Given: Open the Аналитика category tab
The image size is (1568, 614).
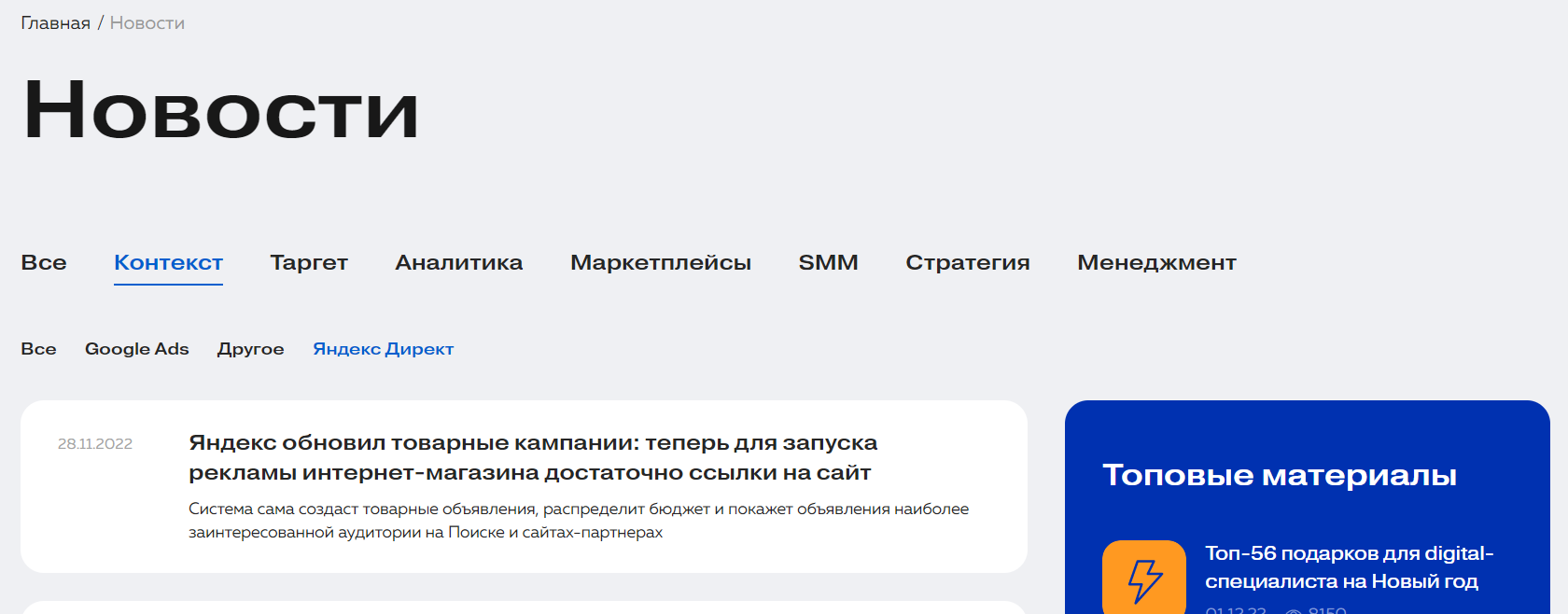Looking at the screenshot, I should pos(458,263).
